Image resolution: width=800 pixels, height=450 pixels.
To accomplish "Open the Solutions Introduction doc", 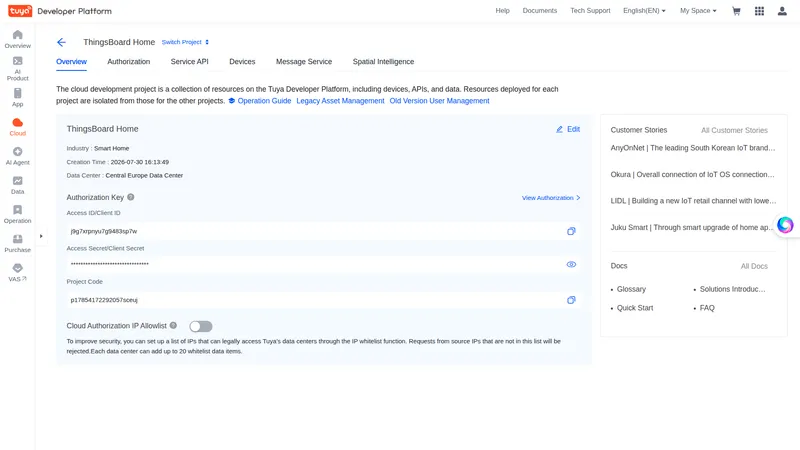I will [732, 289].
